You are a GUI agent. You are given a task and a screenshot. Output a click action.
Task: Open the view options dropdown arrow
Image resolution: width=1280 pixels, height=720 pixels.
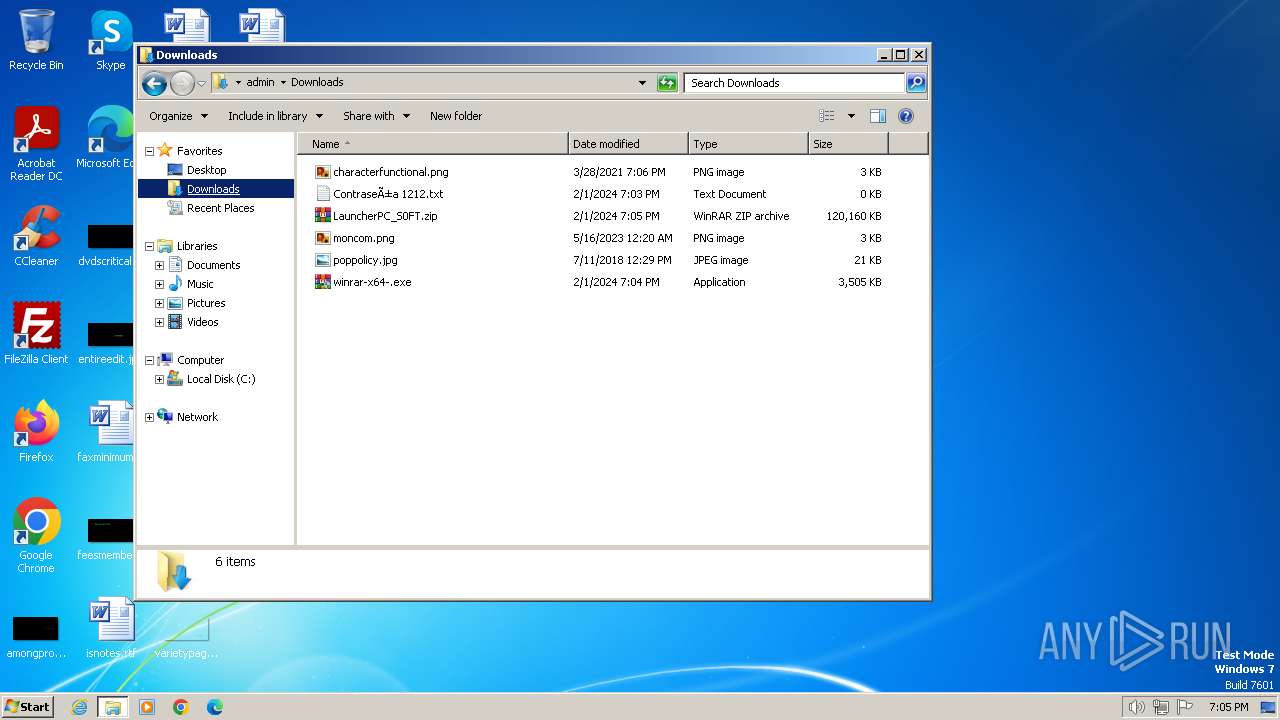pyautogui.click(x=851, y=116)
